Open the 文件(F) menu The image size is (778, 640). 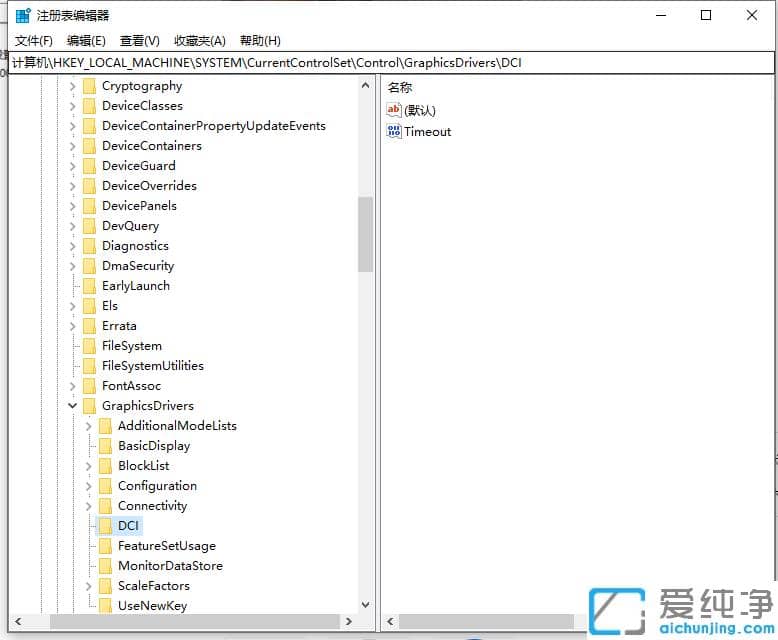pos(34,41)
